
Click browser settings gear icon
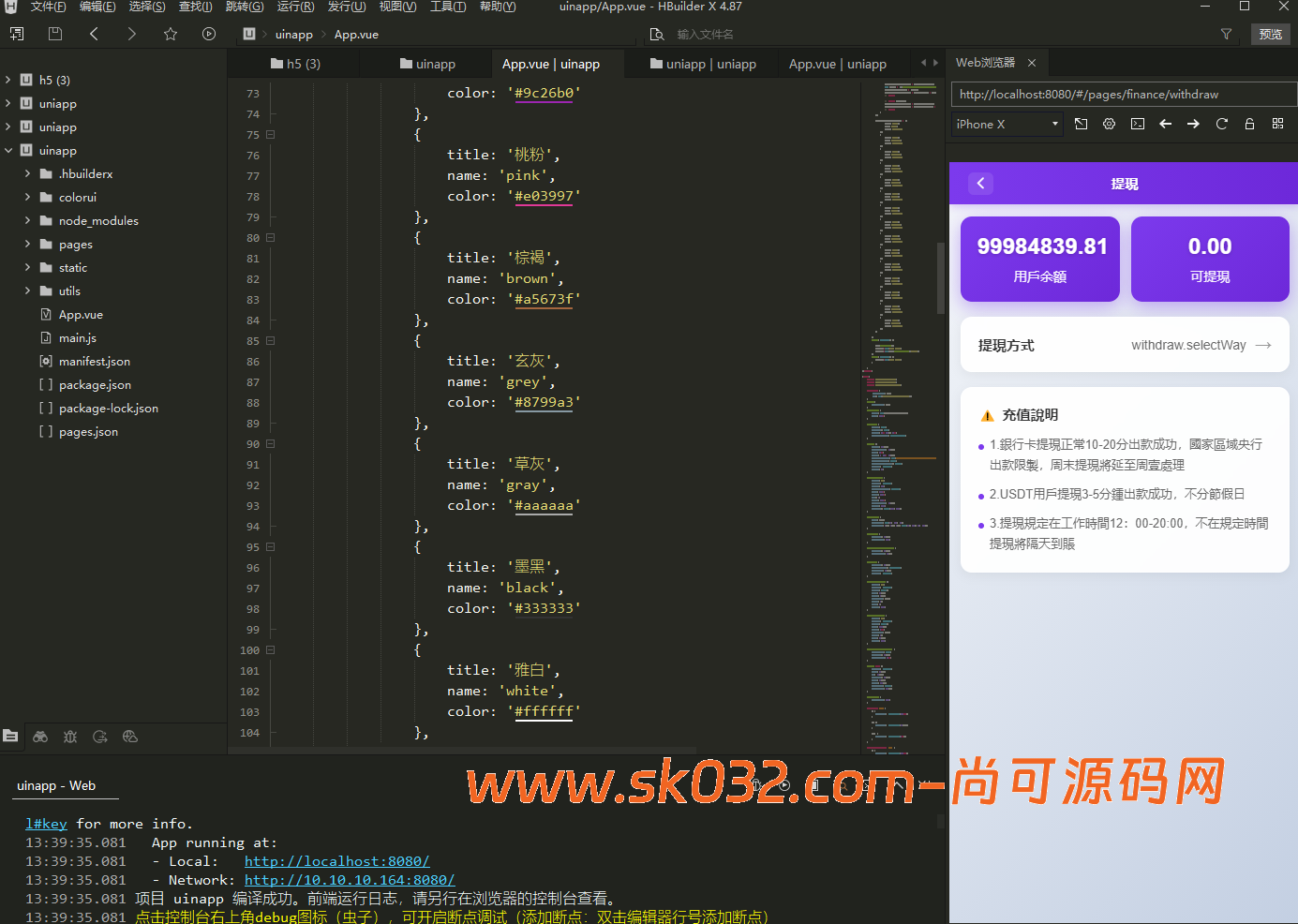(x=1109, y=124)
